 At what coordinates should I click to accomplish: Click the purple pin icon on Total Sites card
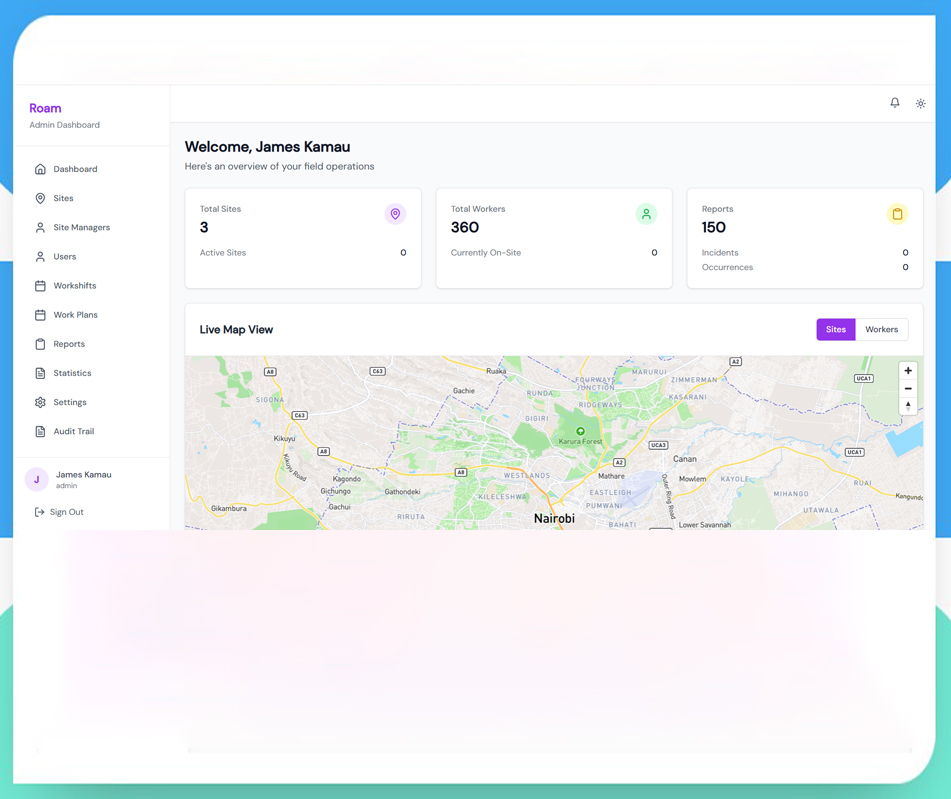coord(395,214)
